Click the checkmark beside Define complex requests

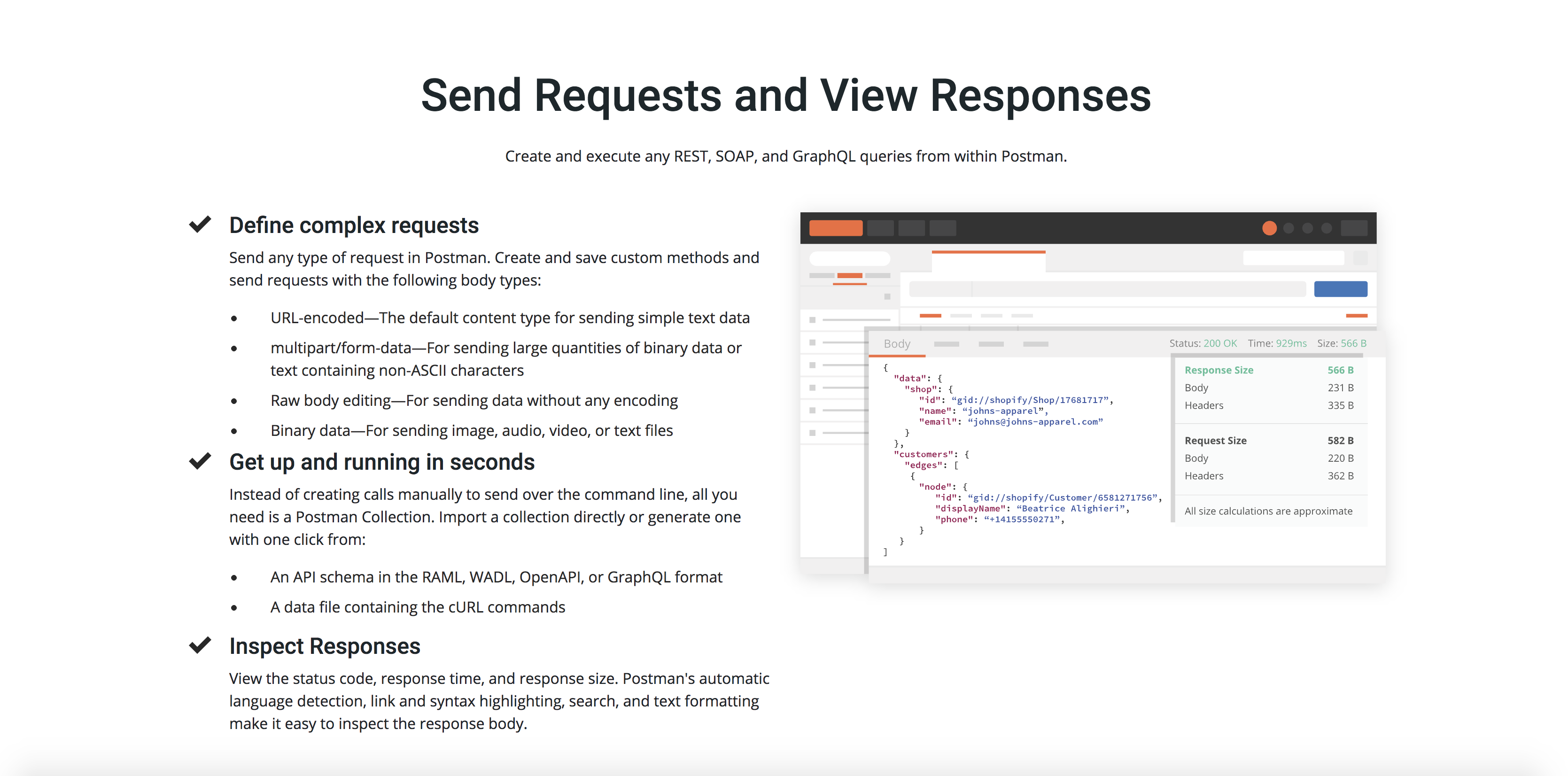tap(200, 225)
